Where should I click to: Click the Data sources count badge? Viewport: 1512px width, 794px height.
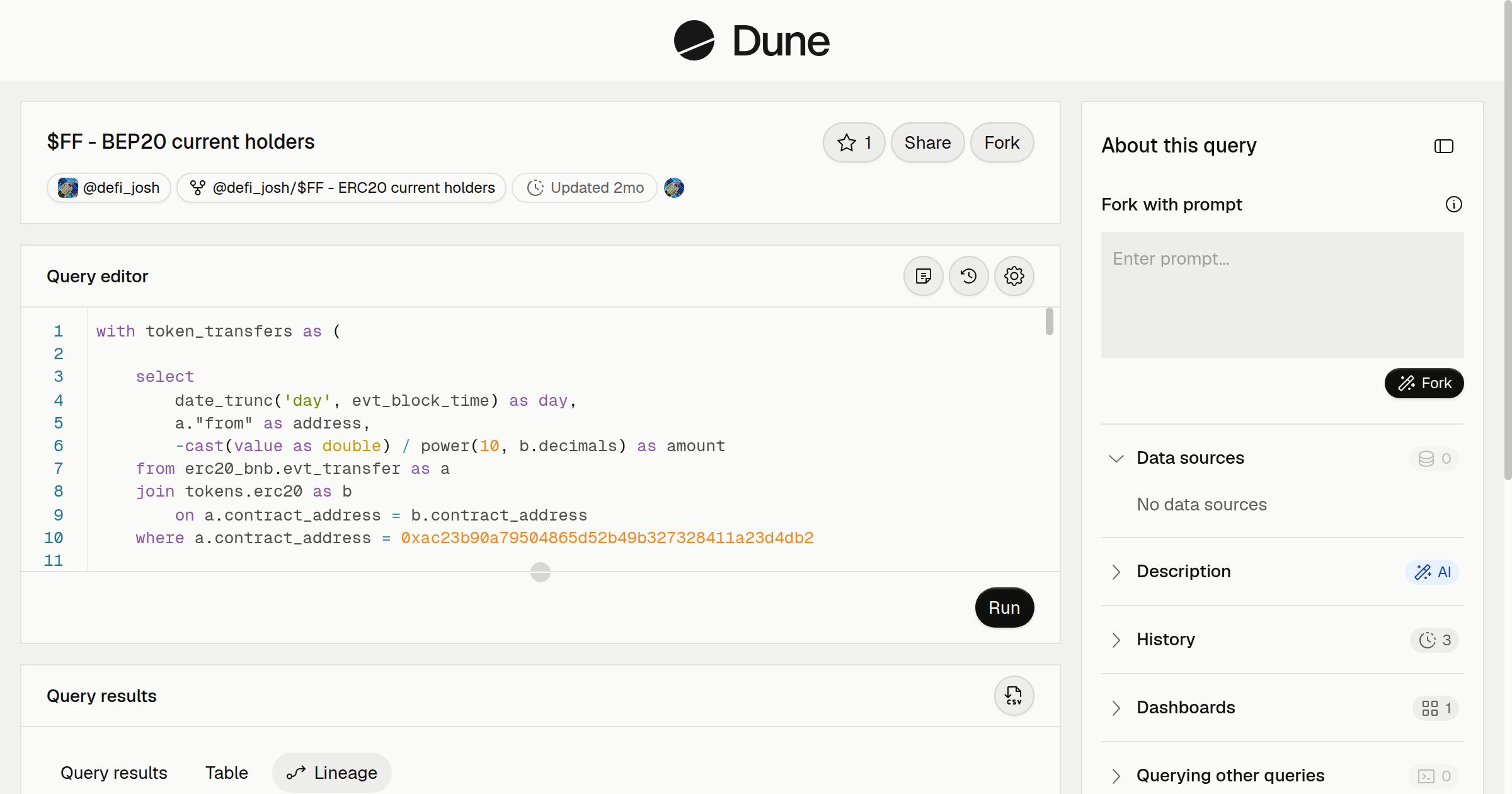[1434, 458]
